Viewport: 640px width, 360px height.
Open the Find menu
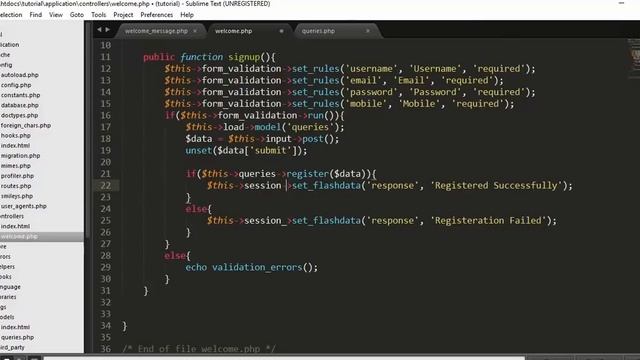36,15
